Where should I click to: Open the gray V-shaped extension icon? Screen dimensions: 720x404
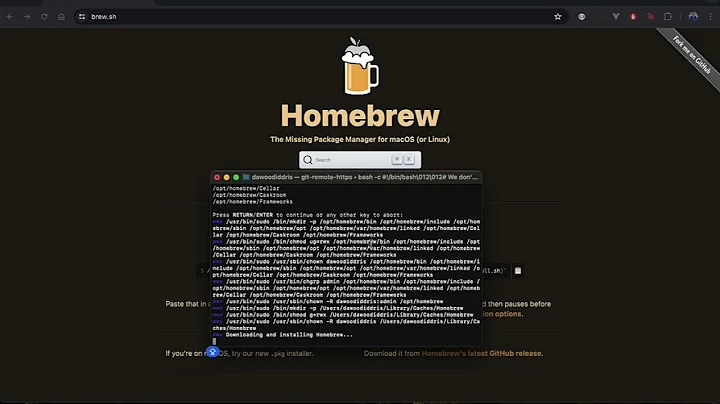pyautogui.click(x=616, y=17)
